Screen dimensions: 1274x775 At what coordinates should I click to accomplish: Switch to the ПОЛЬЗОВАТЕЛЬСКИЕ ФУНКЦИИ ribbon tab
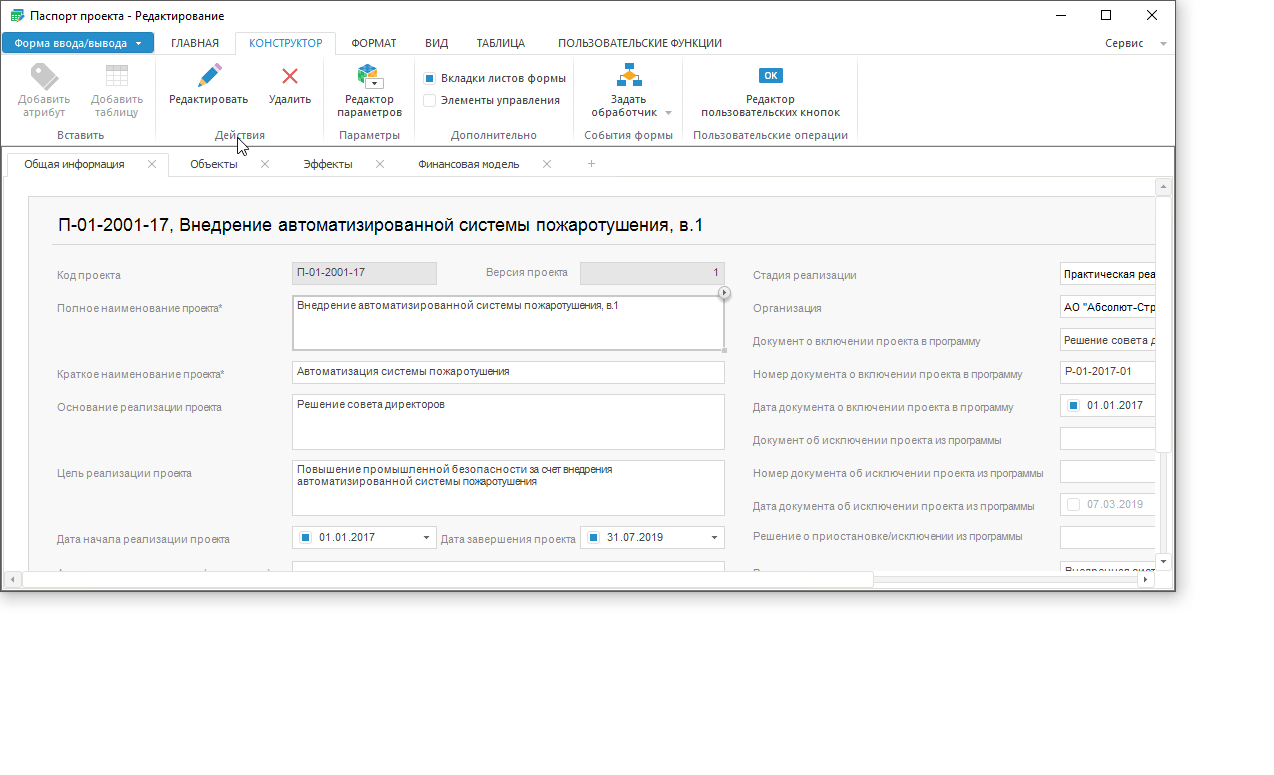point(639,43)
